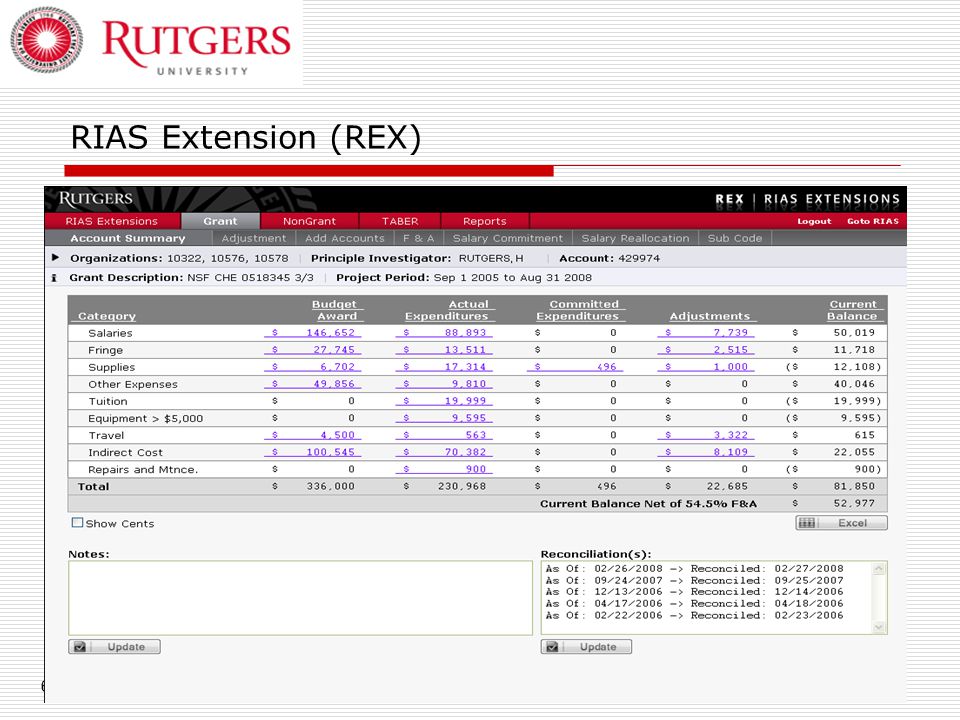This screenshot has width=960, height=720.
Task: Export the table with the Excel button
Action: pyautogui.click(x=841, y=523)
